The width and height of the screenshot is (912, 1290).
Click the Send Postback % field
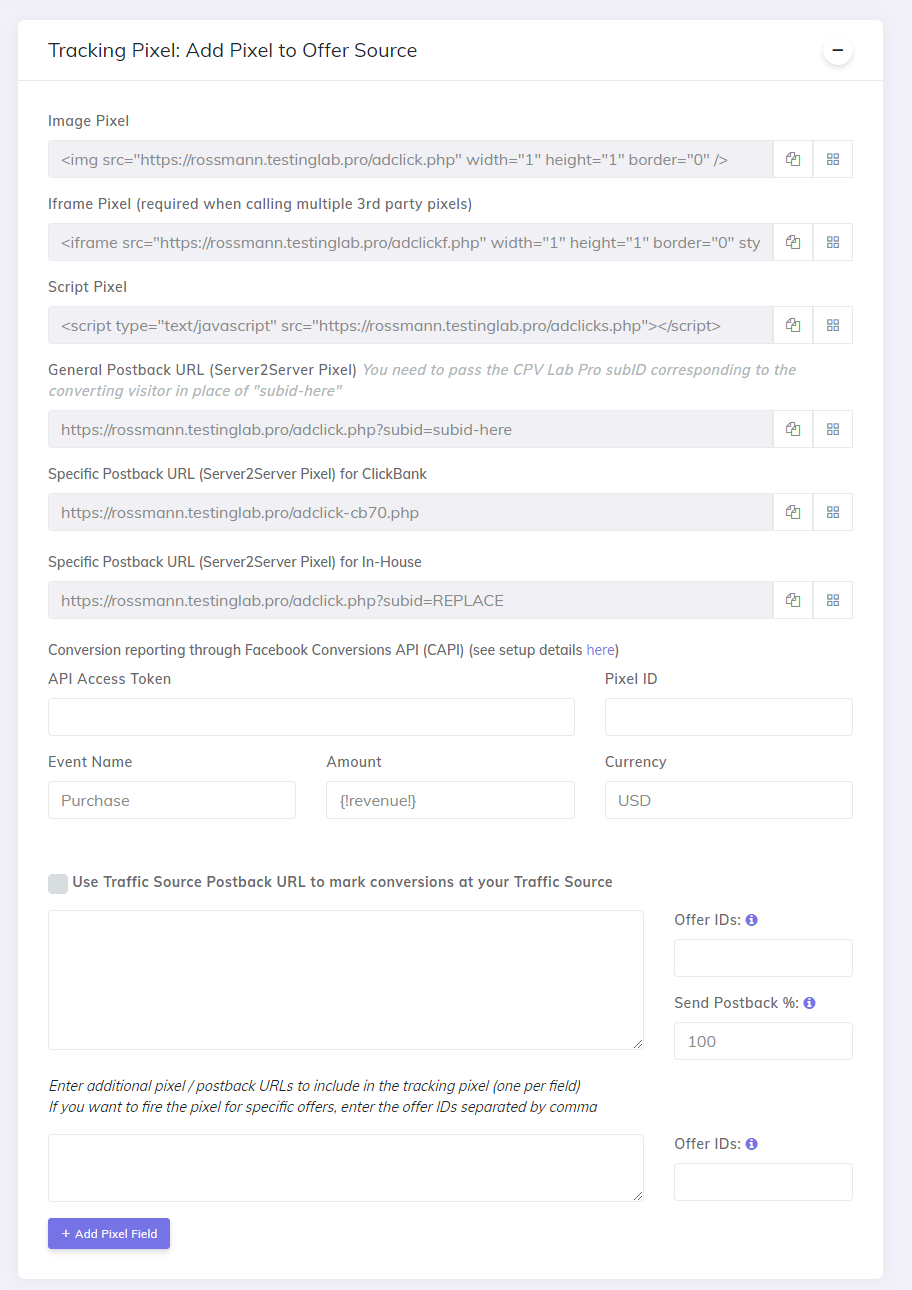(763, 1041)
